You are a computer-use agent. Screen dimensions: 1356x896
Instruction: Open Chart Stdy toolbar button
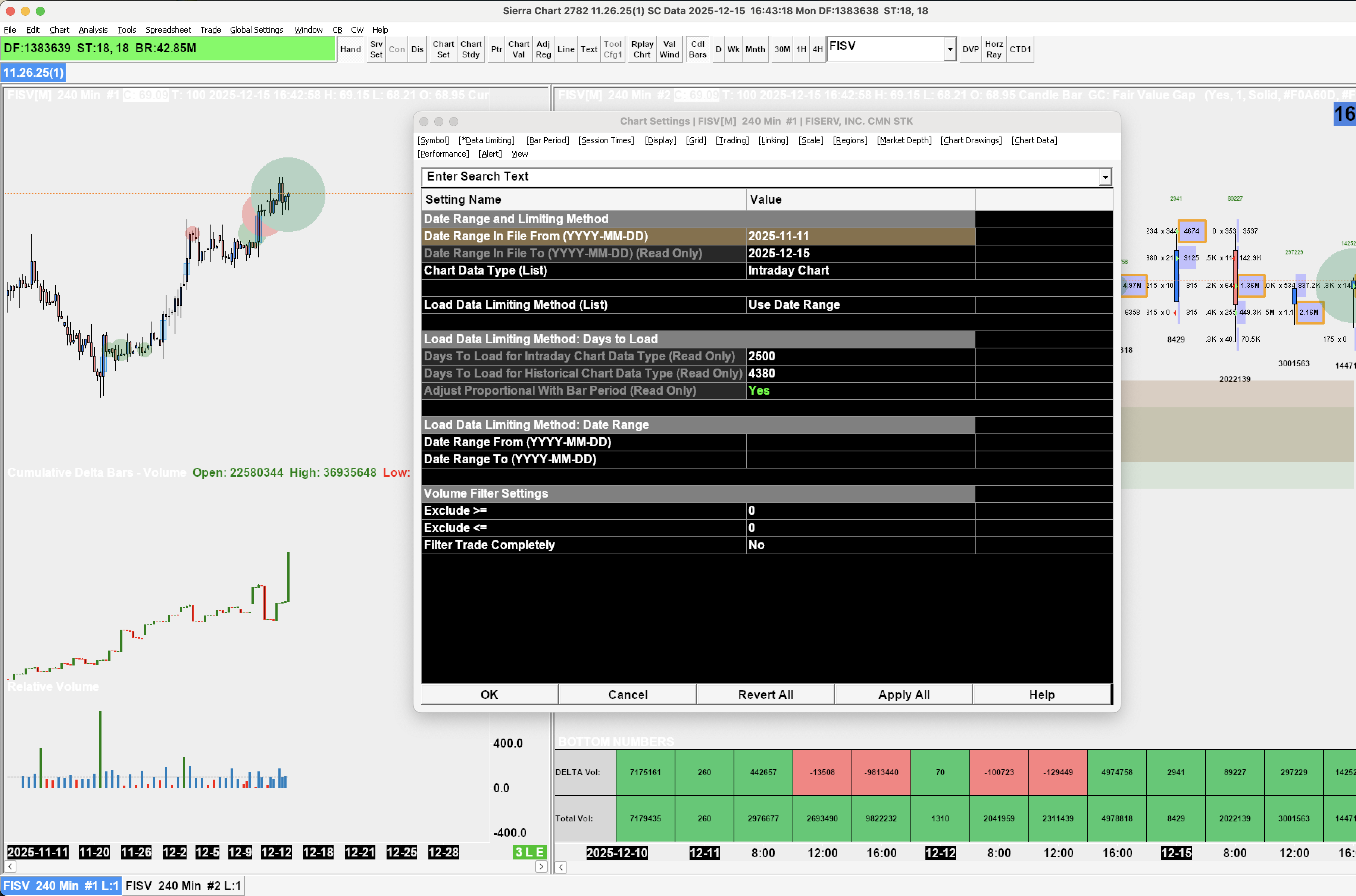point(471,49)
